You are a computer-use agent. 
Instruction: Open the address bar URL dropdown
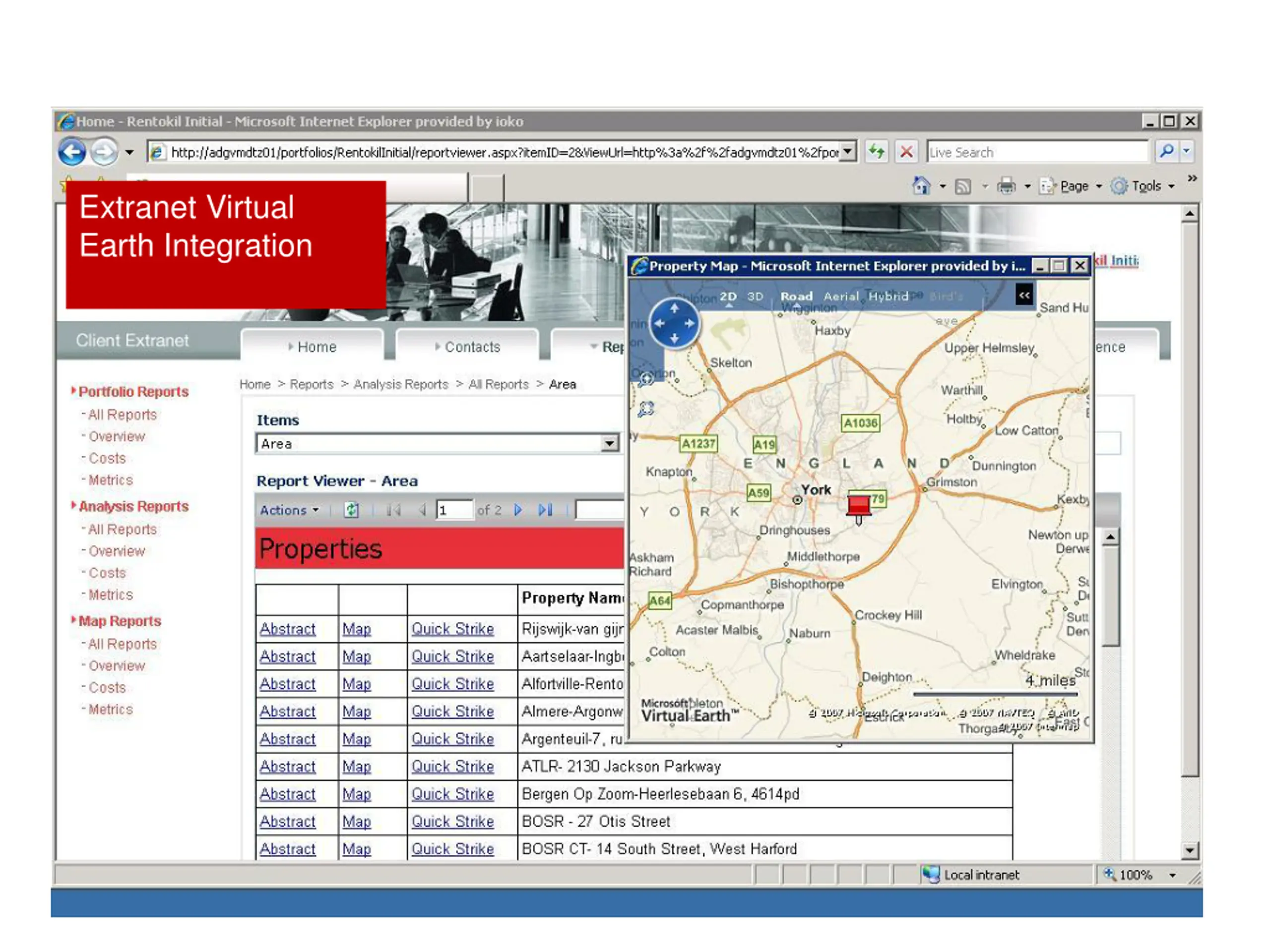click(847, 152)
